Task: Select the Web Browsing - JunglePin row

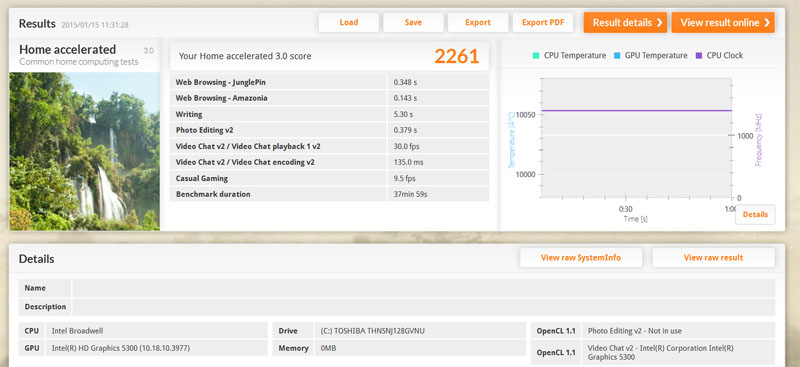Action: 329,82
